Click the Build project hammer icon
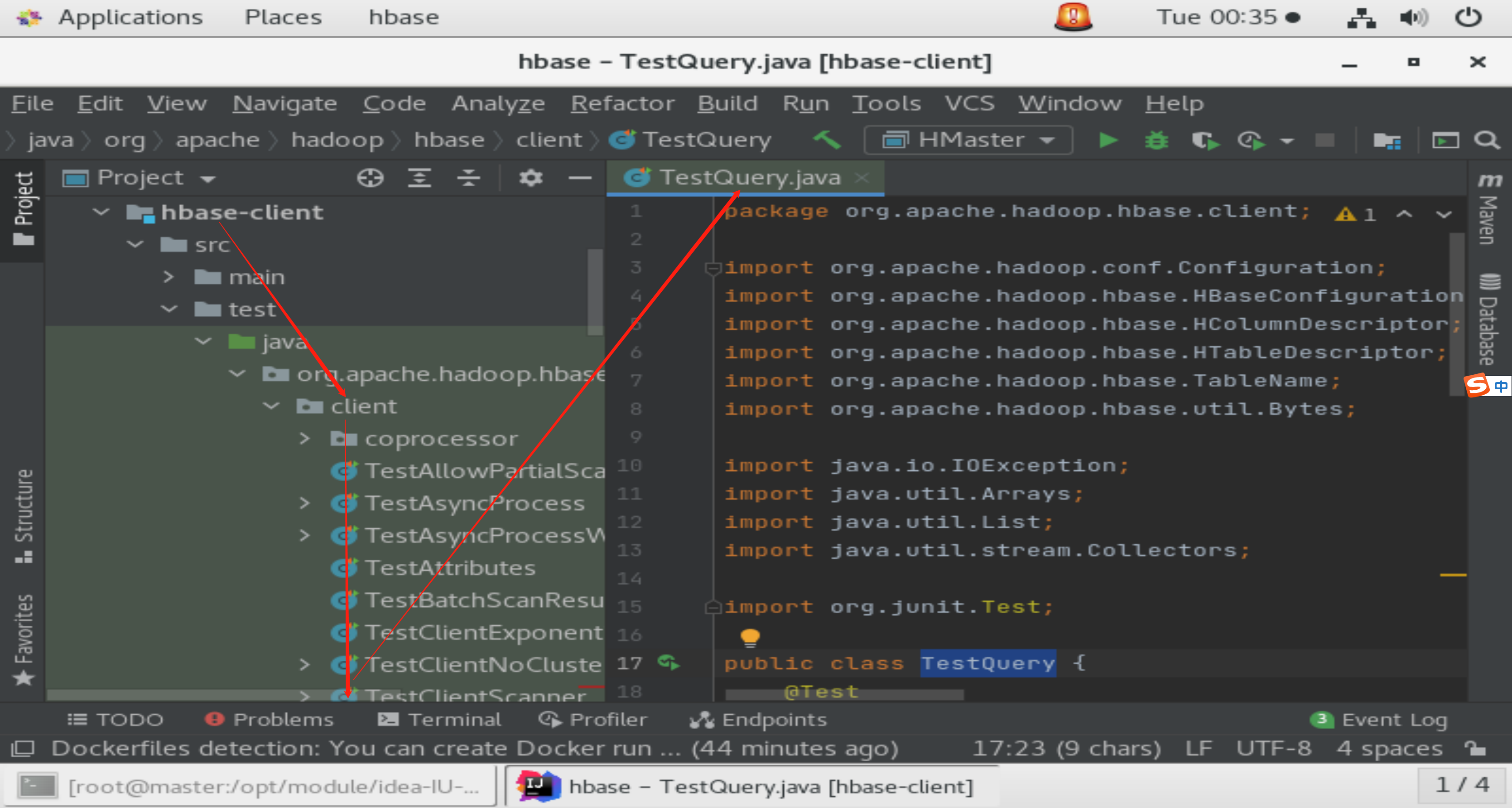Image resolution: width=1512 pixels, height=808 pixels. pos(827,140)
